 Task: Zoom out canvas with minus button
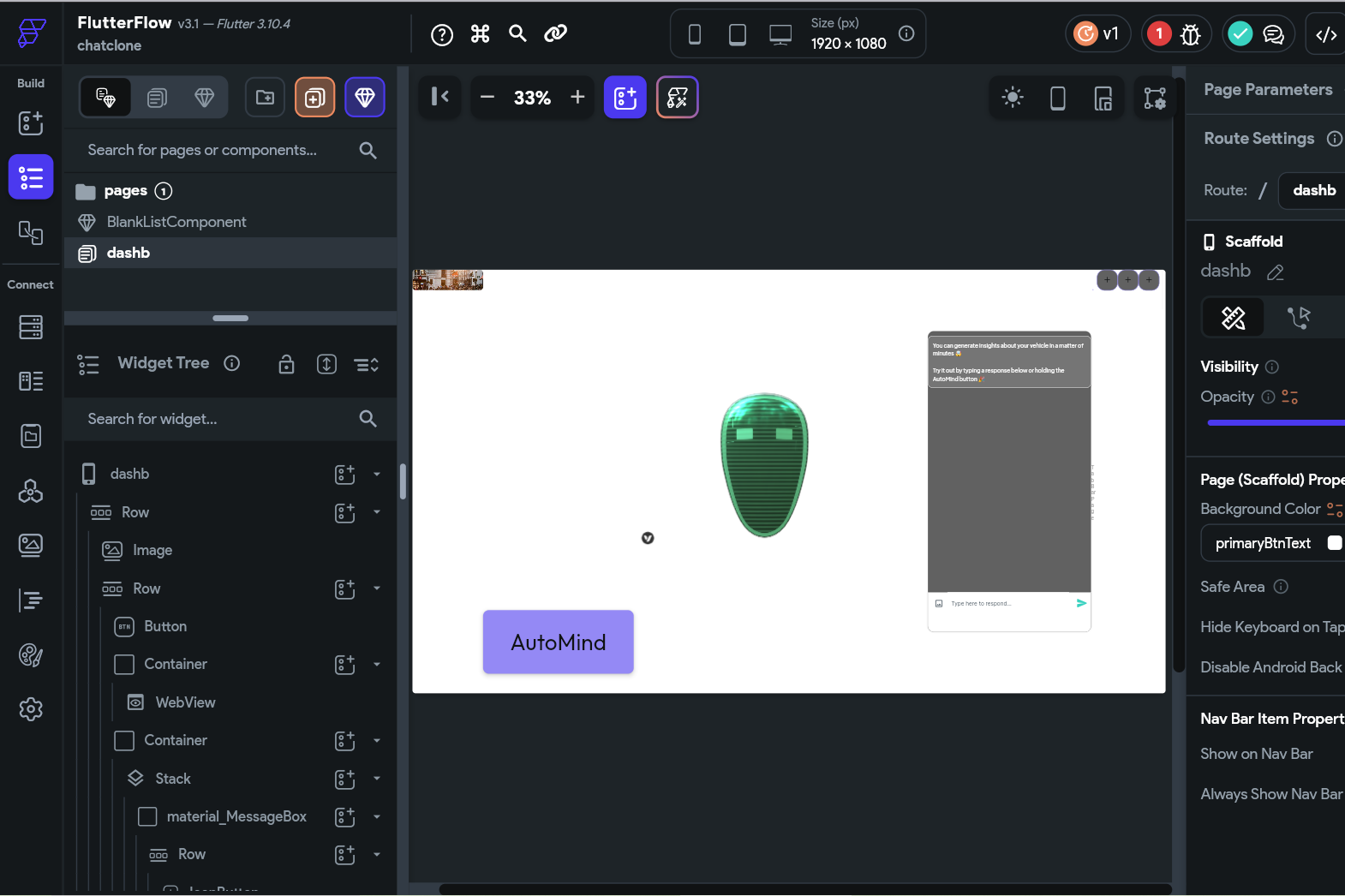coord(487,97)
